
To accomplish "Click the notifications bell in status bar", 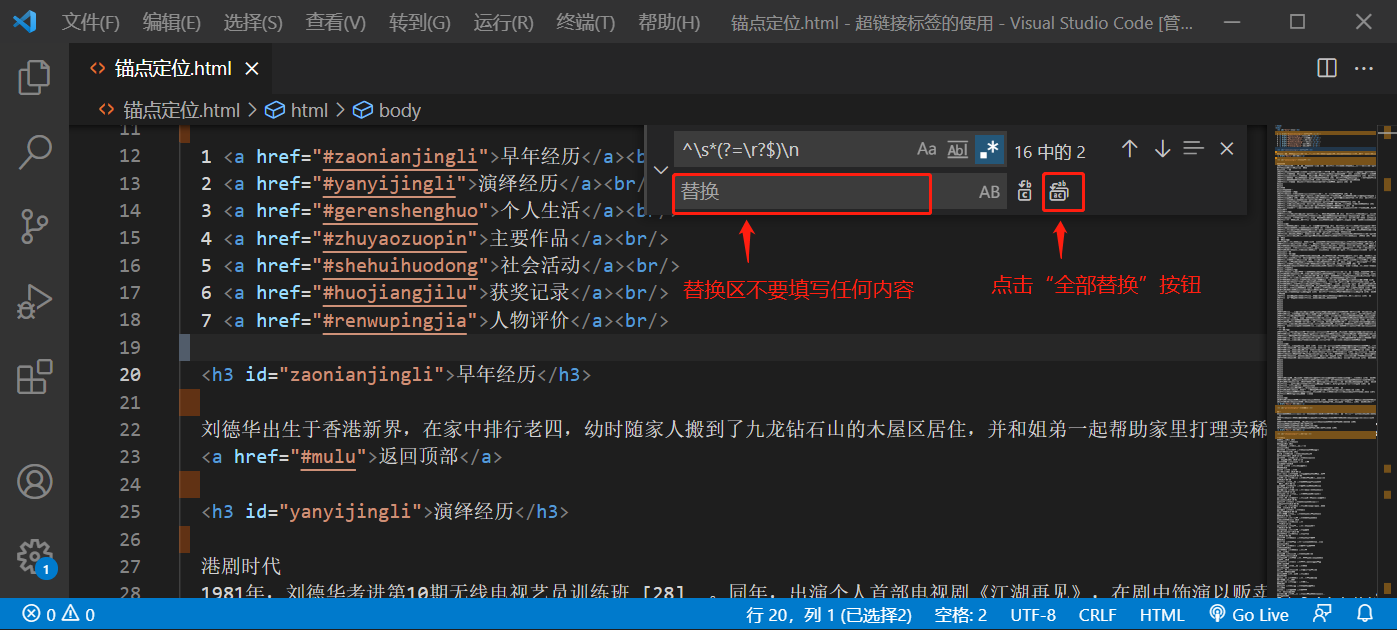I will pos(1367,614).
